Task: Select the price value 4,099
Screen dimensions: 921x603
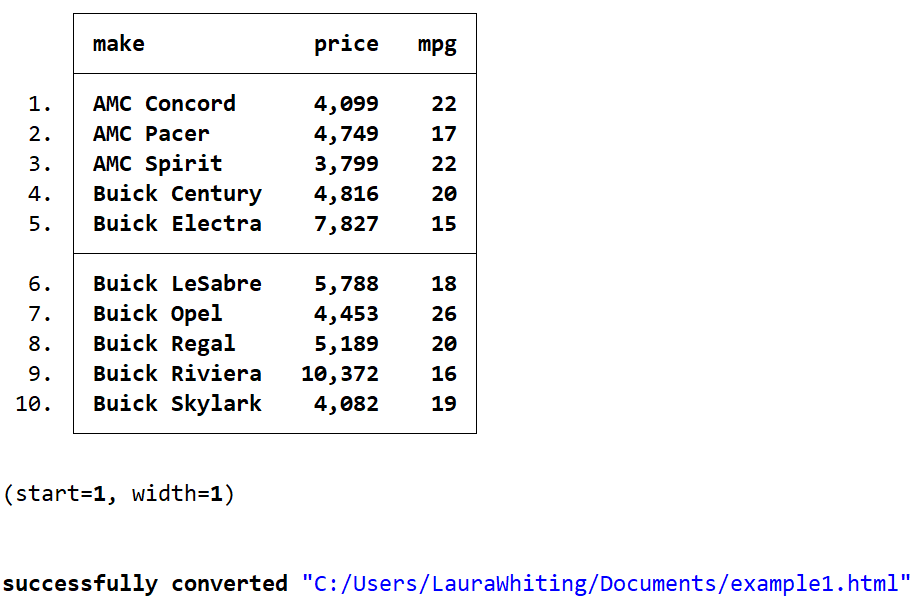Action: (346, 104)
